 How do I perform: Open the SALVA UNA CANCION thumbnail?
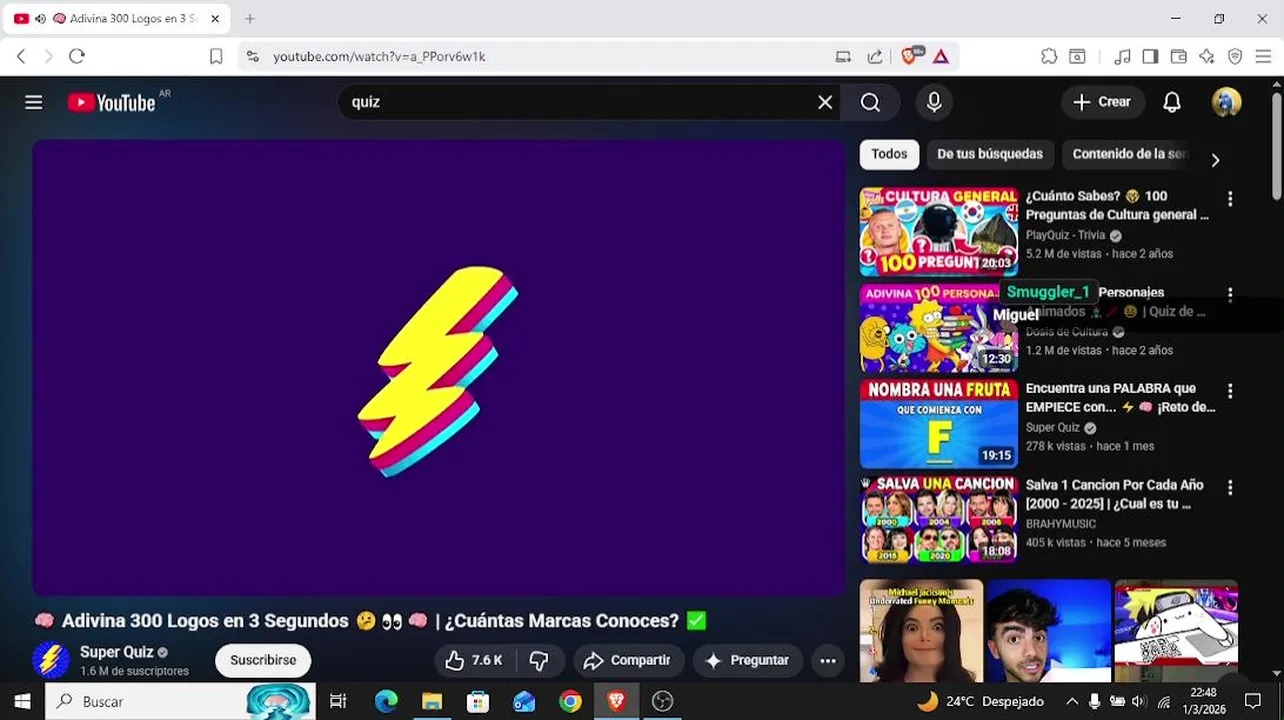pos(939,520)
